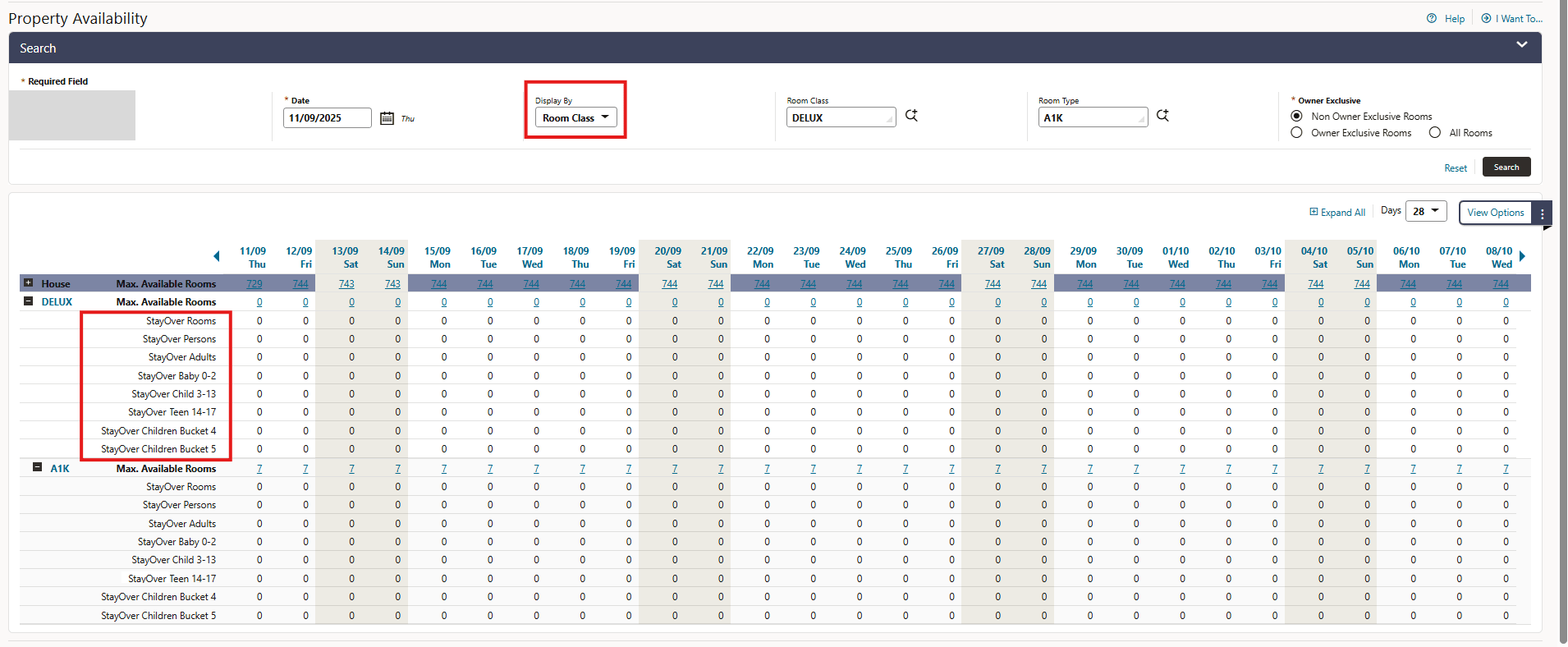This screenshot has height=647, width=1568.
Task: Click the 20/09 Sat column header
Action: tap(667, 257)
